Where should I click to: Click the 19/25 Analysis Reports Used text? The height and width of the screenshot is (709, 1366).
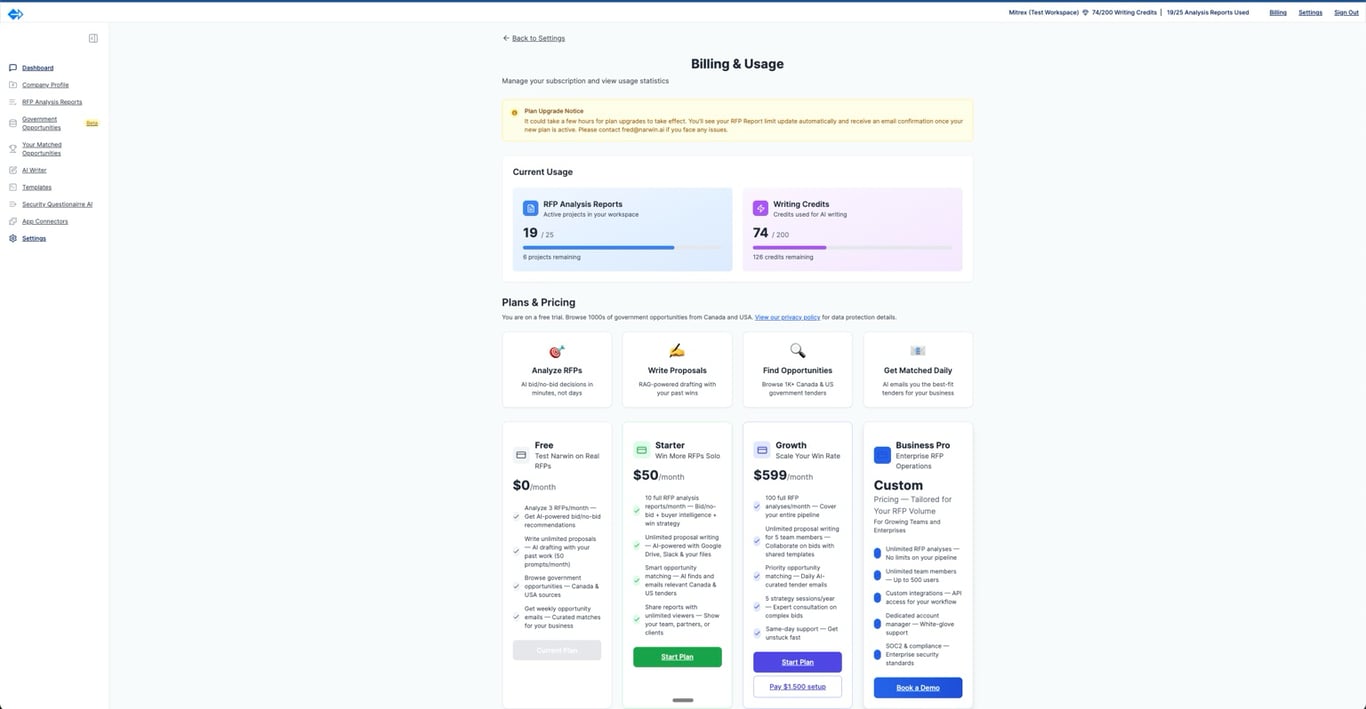1208,13
